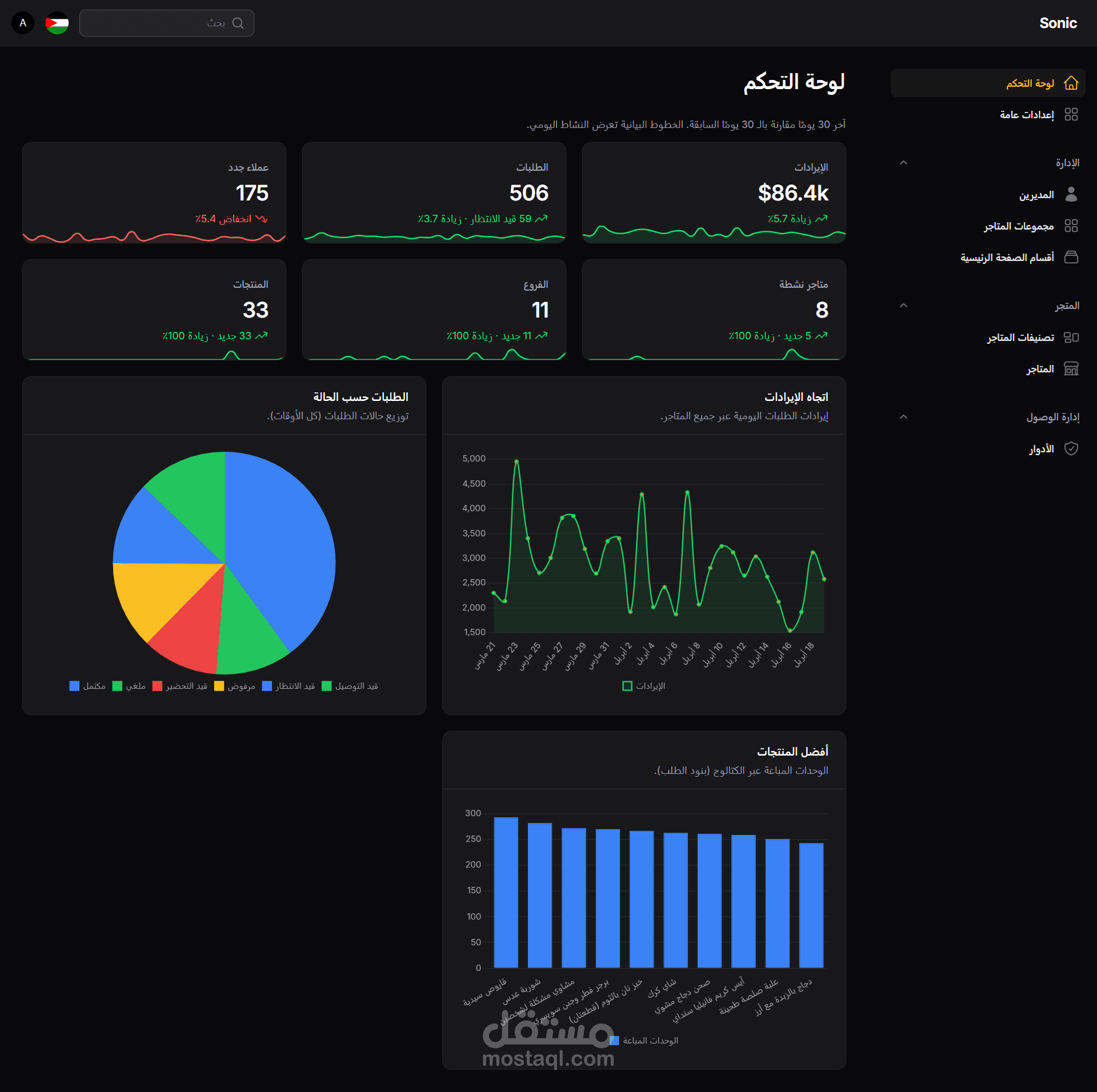
Task: Click the الإيرادات $86.4k card
Action: coord(714,193)
